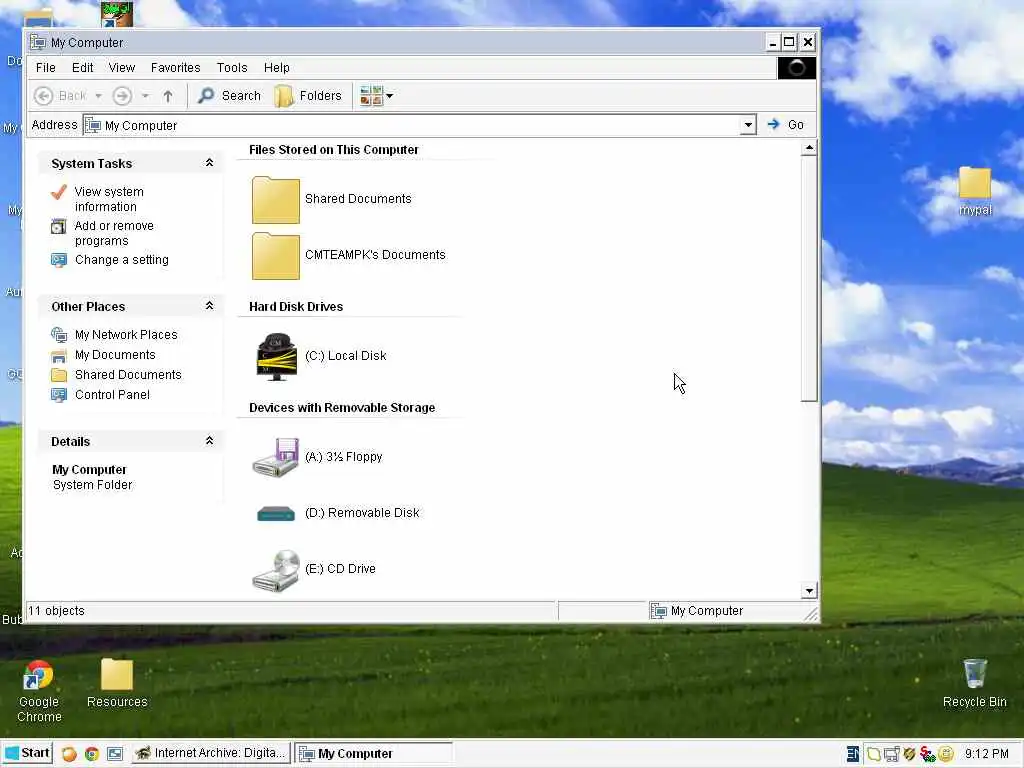
Task: Maximize the My Computer window
Action: pos(789,42)
